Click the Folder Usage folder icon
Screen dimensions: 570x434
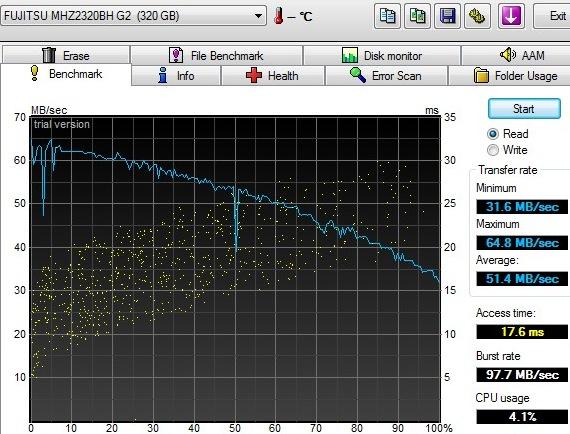click(481, 75)
